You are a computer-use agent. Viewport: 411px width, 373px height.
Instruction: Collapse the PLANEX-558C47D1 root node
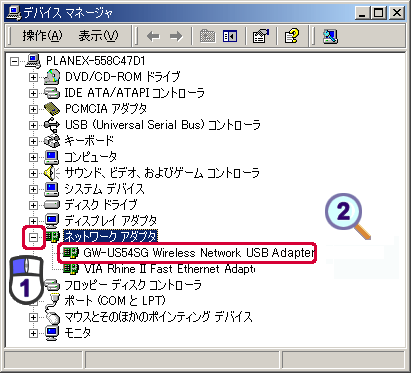[x=14, y=61]
